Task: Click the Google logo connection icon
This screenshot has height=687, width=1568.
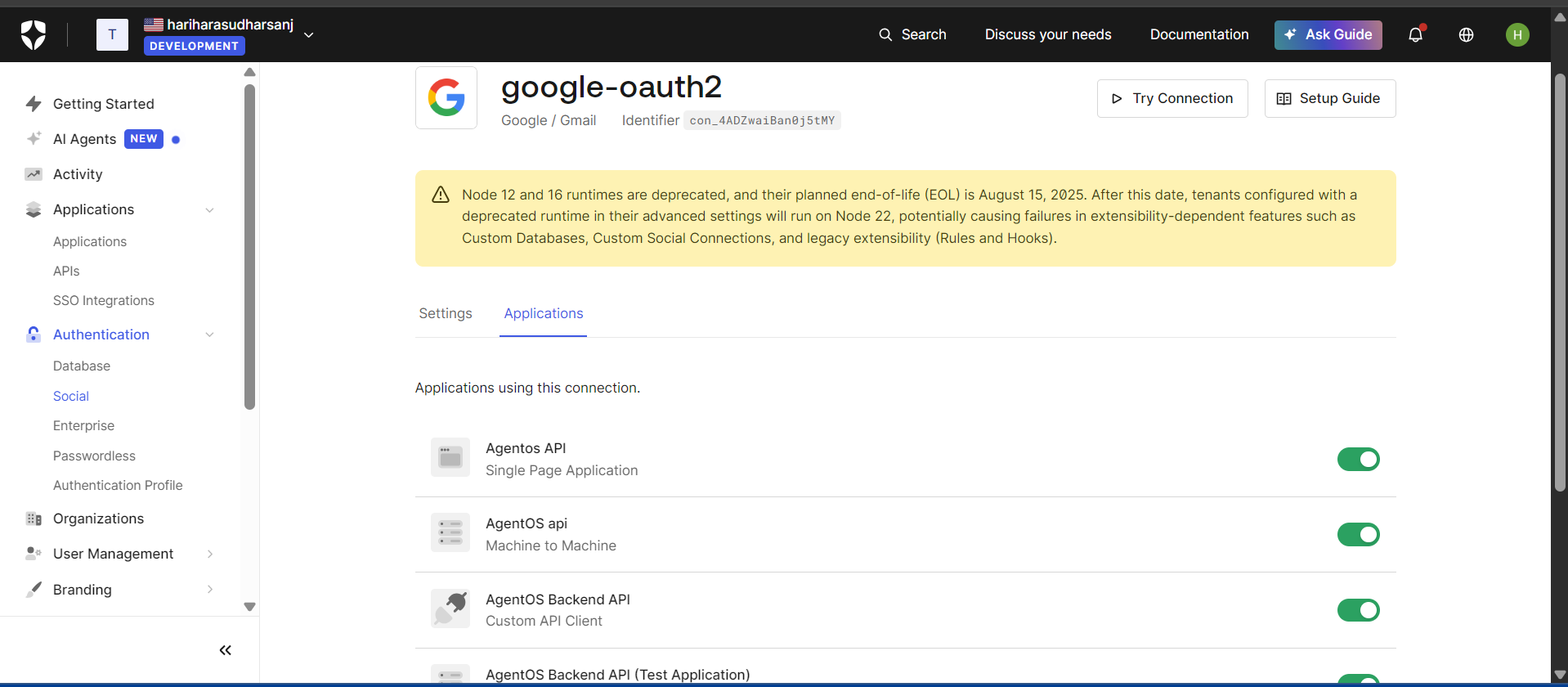Action: point(446,97)
